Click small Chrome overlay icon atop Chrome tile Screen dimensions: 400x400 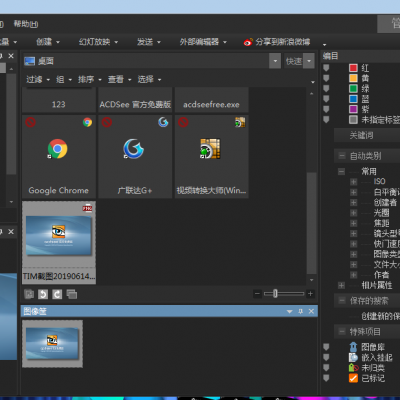[87, 122]
